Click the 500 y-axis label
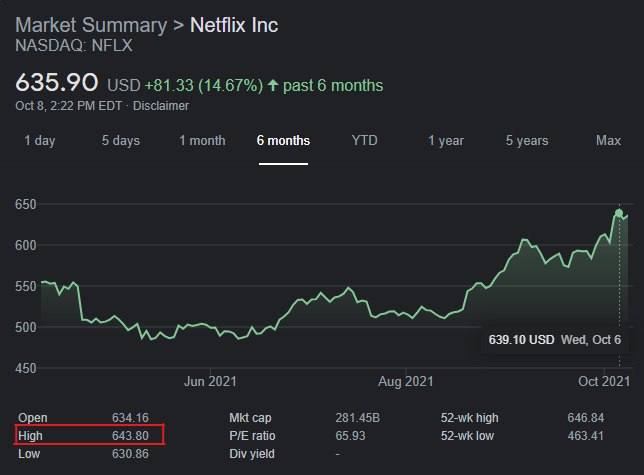Image resolution: width=644 pixels, height=475 pixels. pos(26,328)
